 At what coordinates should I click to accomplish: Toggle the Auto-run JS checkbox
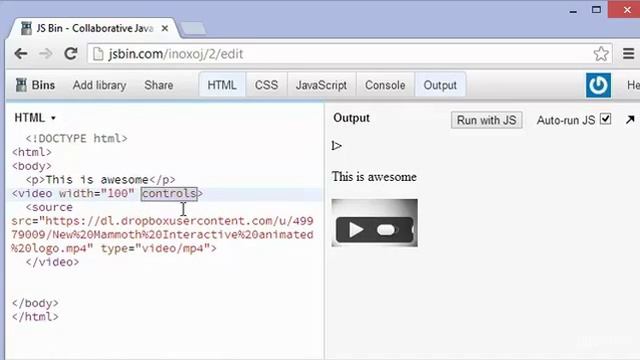[606, 119]
